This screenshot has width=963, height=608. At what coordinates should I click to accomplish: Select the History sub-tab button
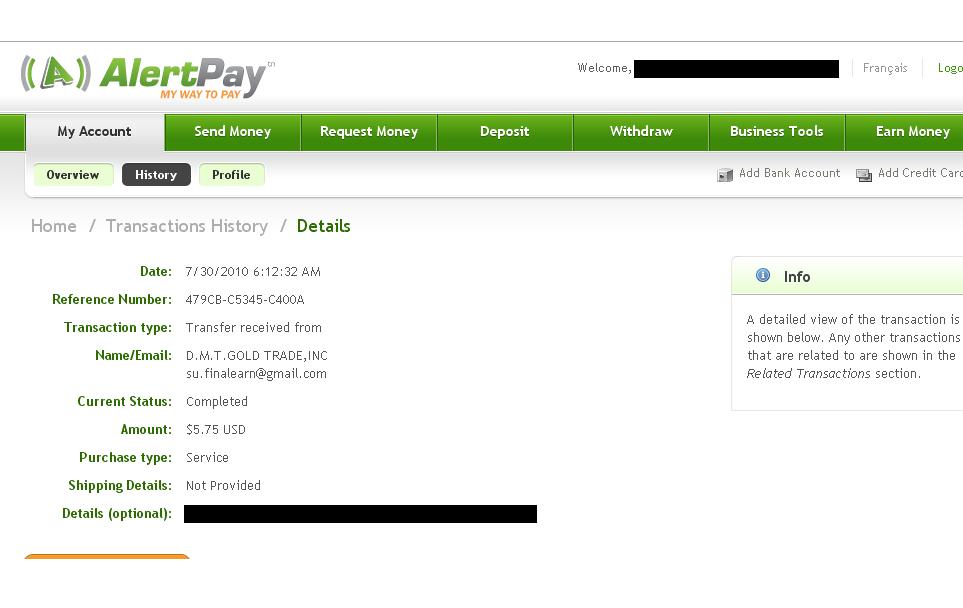pos(156,174)
